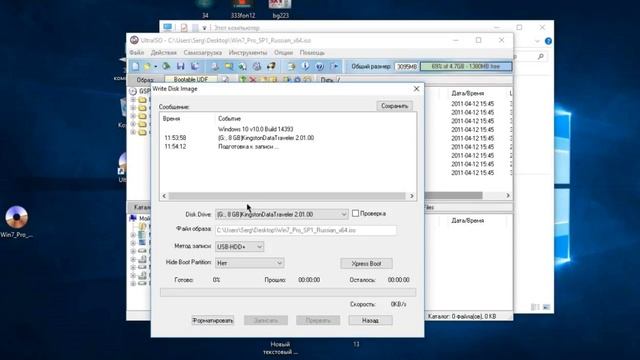This screenshot has height=360, width=640.
Task: Open the Самозагрузка menu
Action: pyautogui.click(x=202, y=53)
